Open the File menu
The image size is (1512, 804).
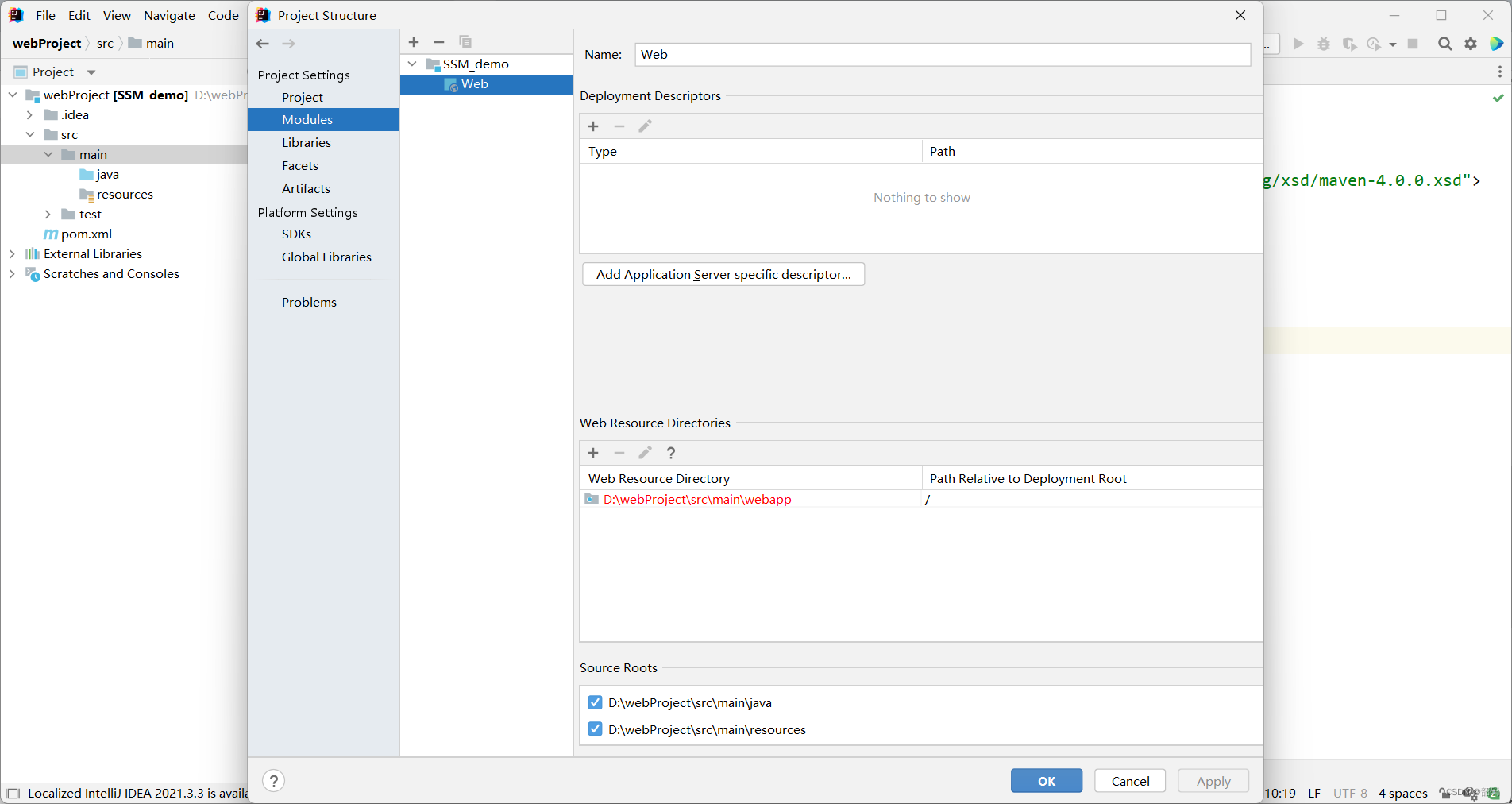click(x=45, y=15)
